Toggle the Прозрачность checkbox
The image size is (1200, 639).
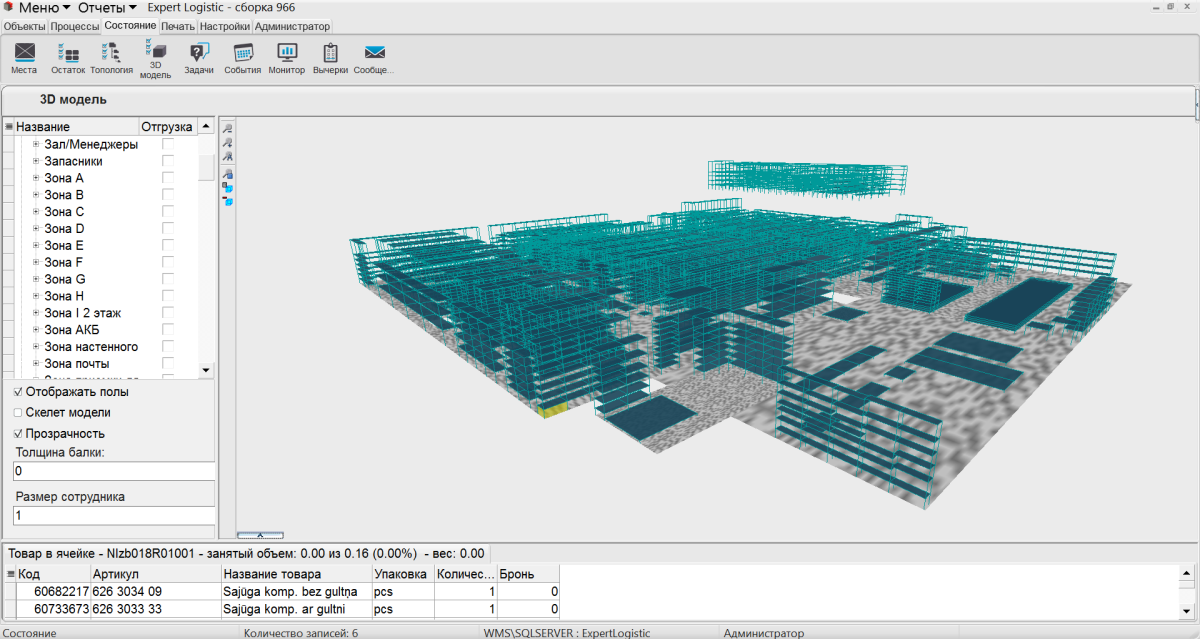pyautogui.click(x=18, y=434)
